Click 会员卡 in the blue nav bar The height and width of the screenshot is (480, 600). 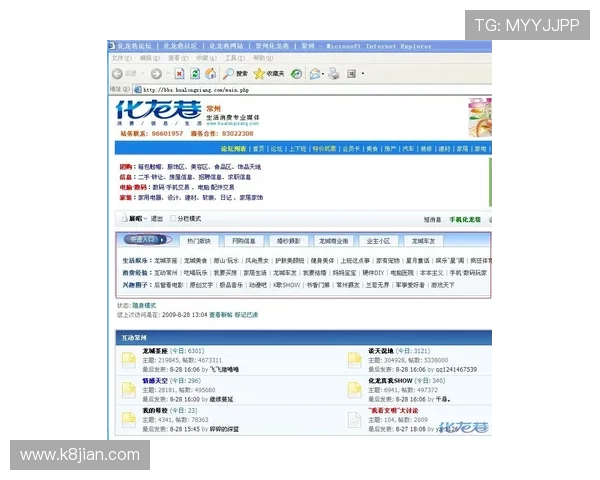point(351,149)
